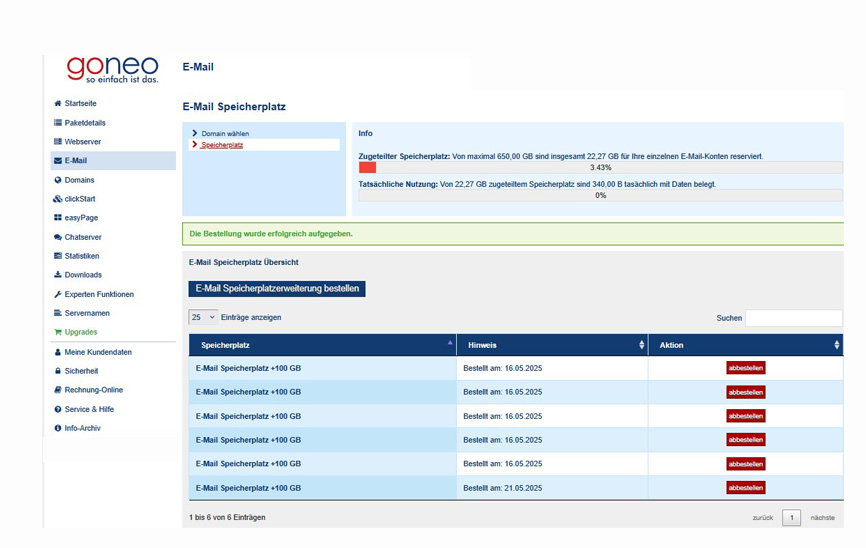Click the Info-Archiv info icon

[x=57, y=428]
